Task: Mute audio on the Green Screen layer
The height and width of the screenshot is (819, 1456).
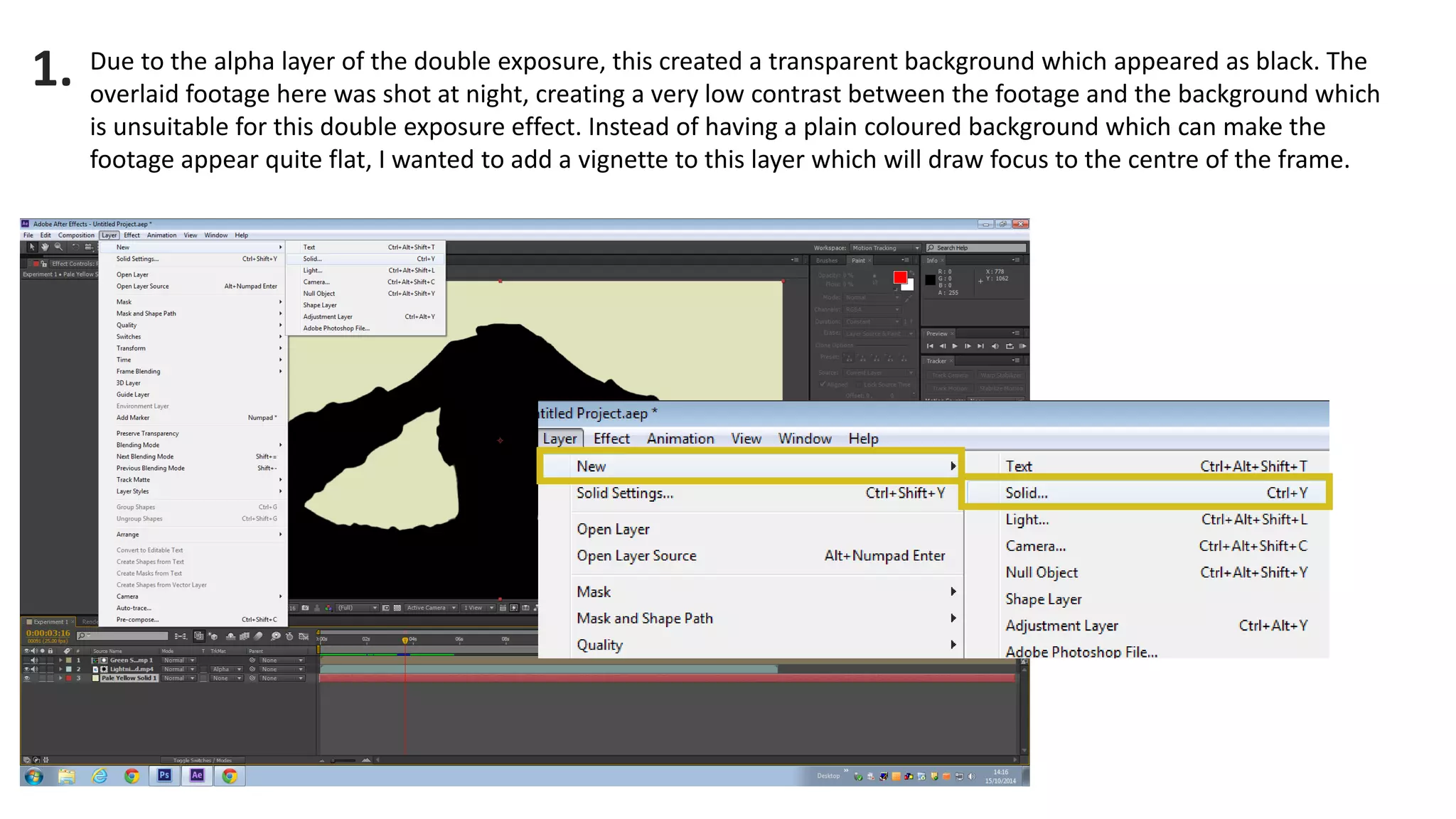Action: click(34, 660)
